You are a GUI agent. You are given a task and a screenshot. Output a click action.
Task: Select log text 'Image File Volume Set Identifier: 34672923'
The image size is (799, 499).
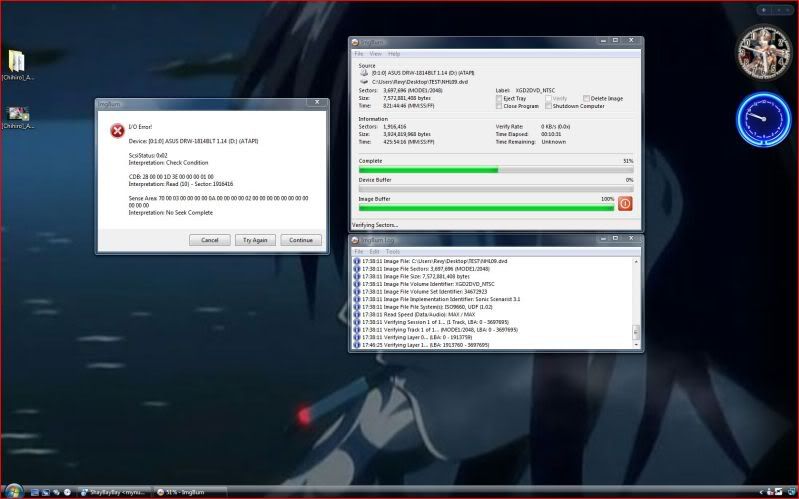(x=435, y=292)
